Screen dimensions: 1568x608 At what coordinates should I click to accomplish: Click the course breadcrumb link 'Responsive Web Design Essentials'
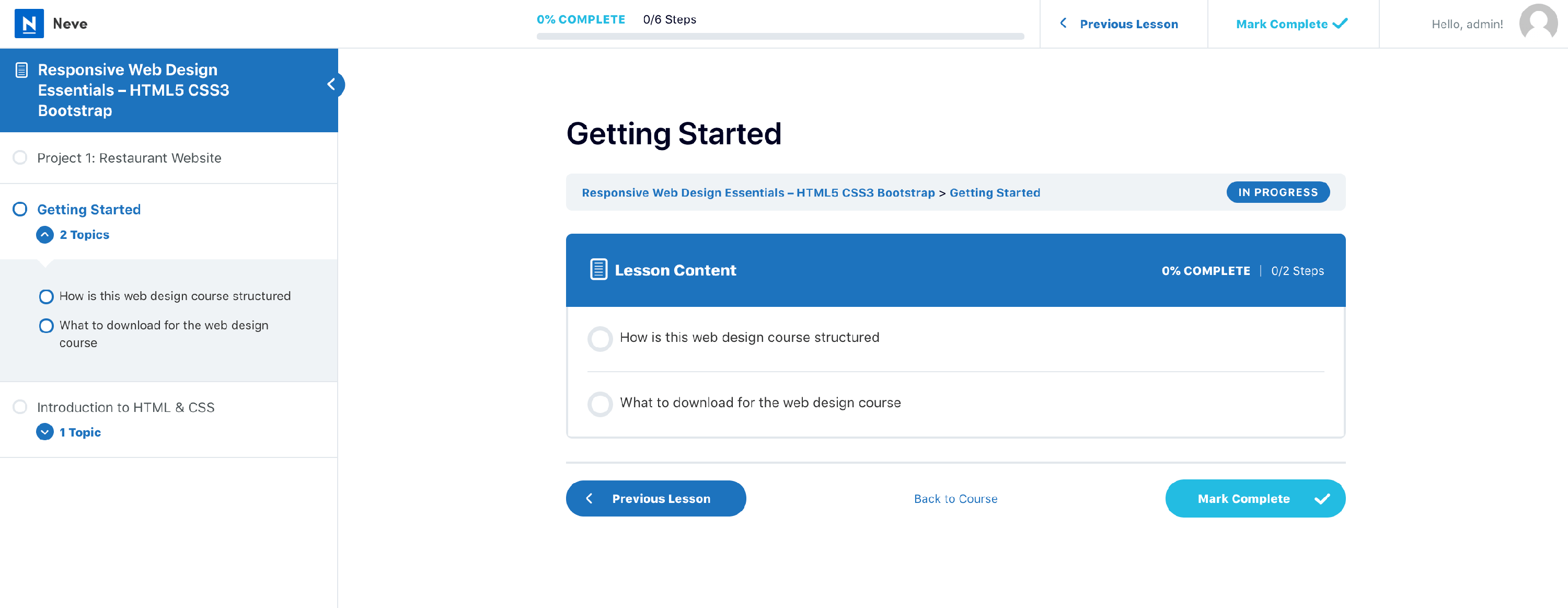click(758, 193)
